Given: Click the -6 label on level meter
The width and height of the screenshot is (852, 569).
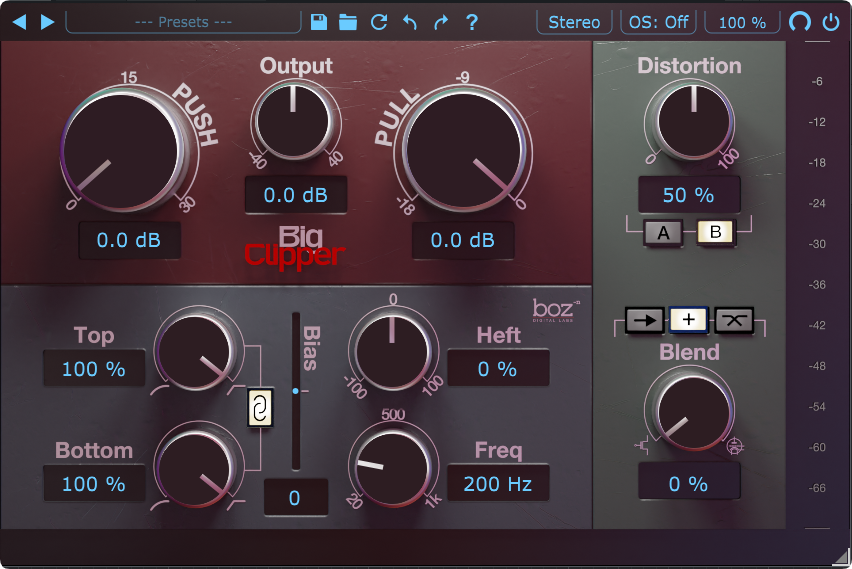Looking at the screenshot, I should [x=817, y=82].
